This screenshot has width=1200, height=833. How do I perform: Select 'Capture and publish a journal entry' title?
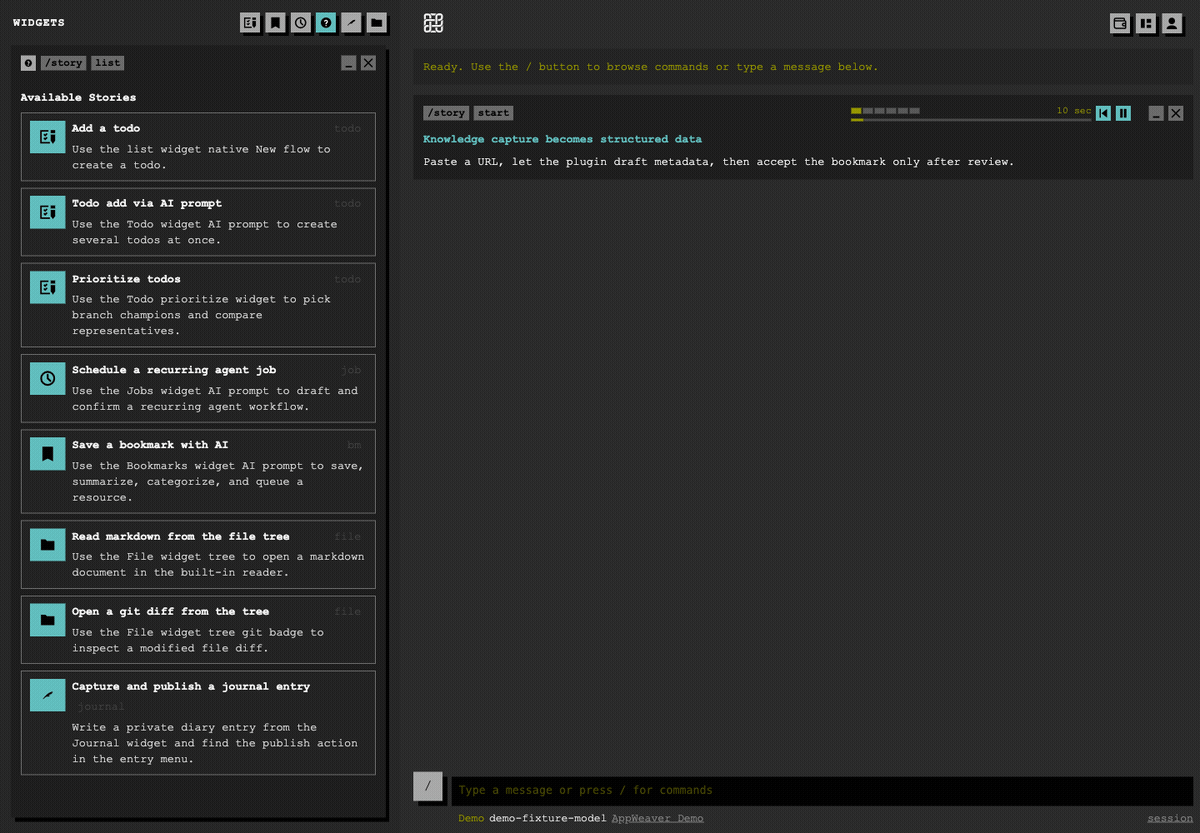tap(191, 686)
